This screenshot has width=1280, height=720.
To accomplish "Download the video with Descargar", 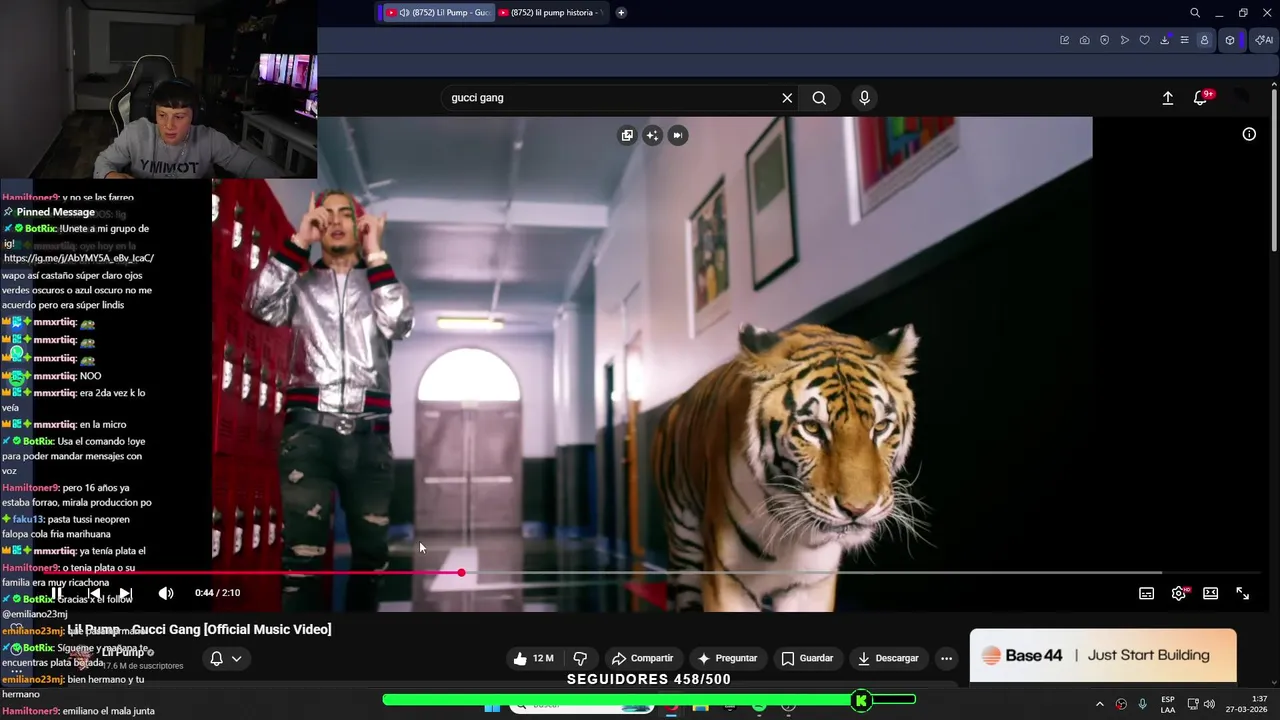I will click(889, 658).
